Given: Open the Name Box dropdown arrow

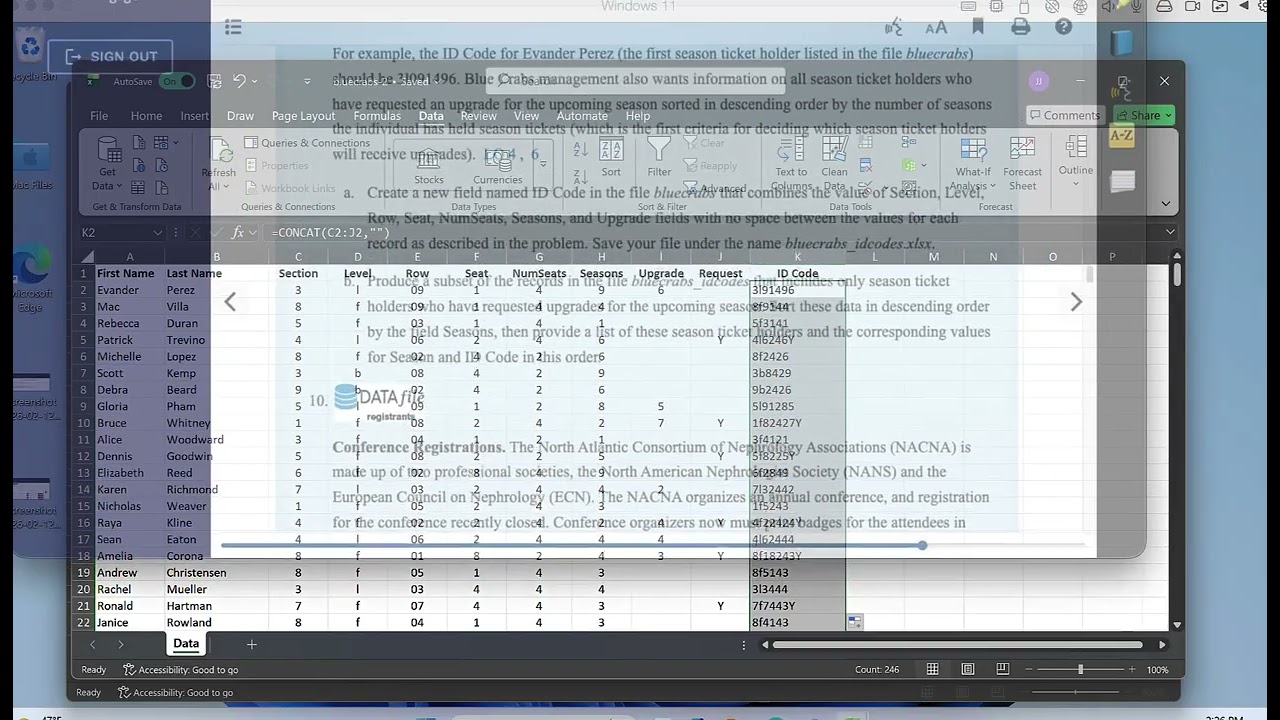Looking at the screenshot, I should click(157, 233).
